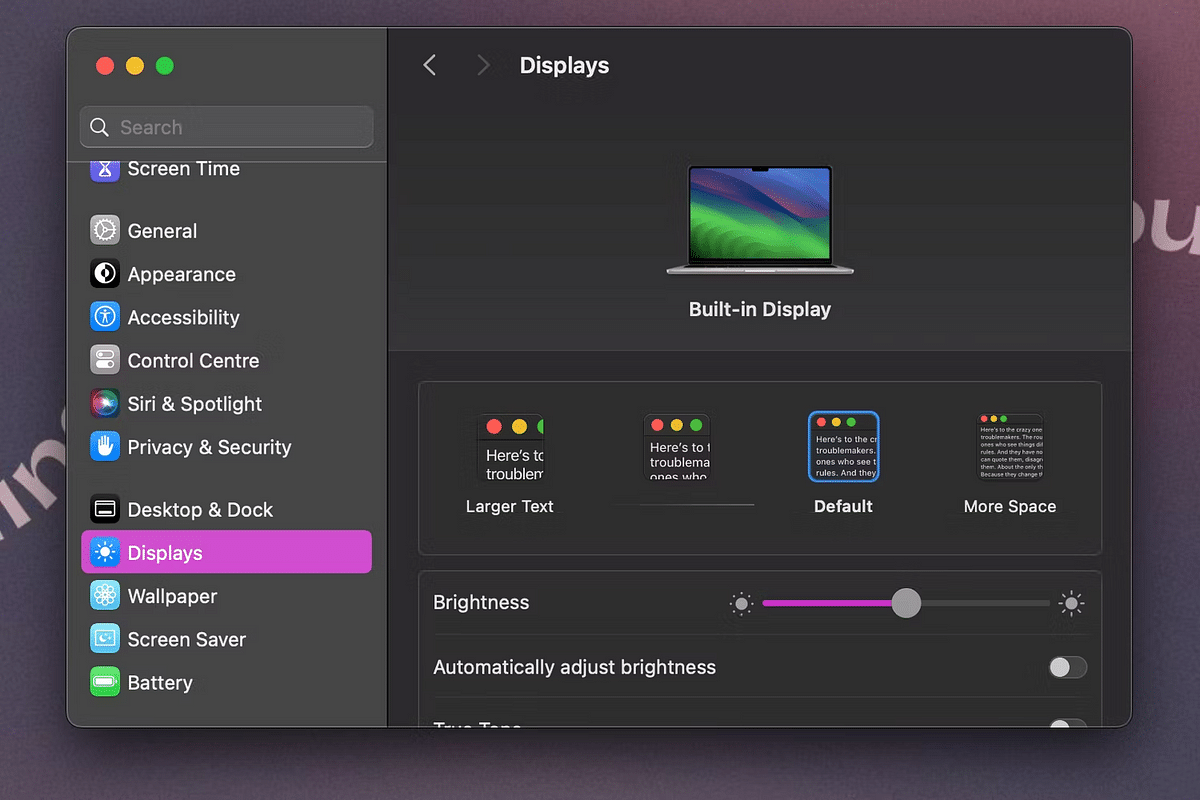The height and width of the screenshot is (800, 1200).
Task: Adjust the Brightness slider
Action: click(906, 603)
